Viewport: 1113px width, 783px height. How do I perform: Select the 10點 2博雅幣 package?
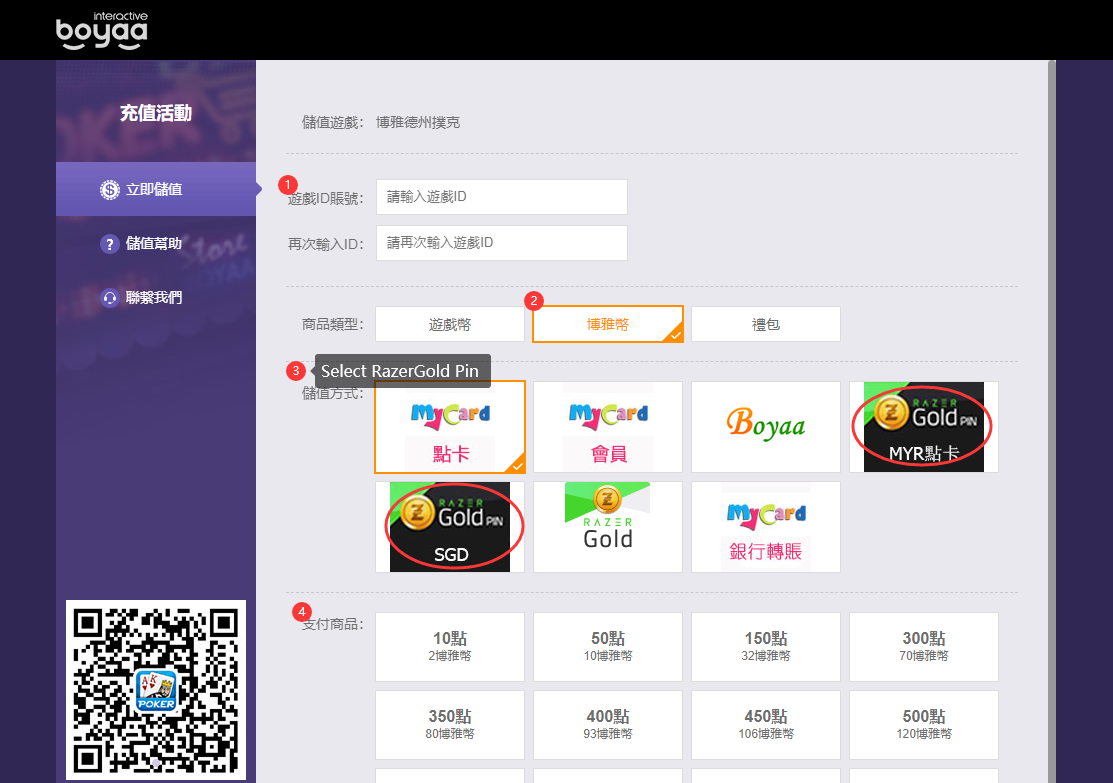[450, 647]
